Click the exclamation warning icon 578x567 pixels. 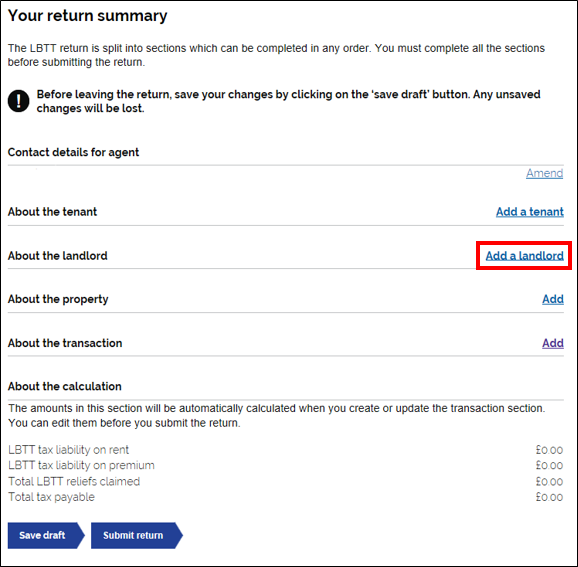pyautogui.click(x=18, y=101)
